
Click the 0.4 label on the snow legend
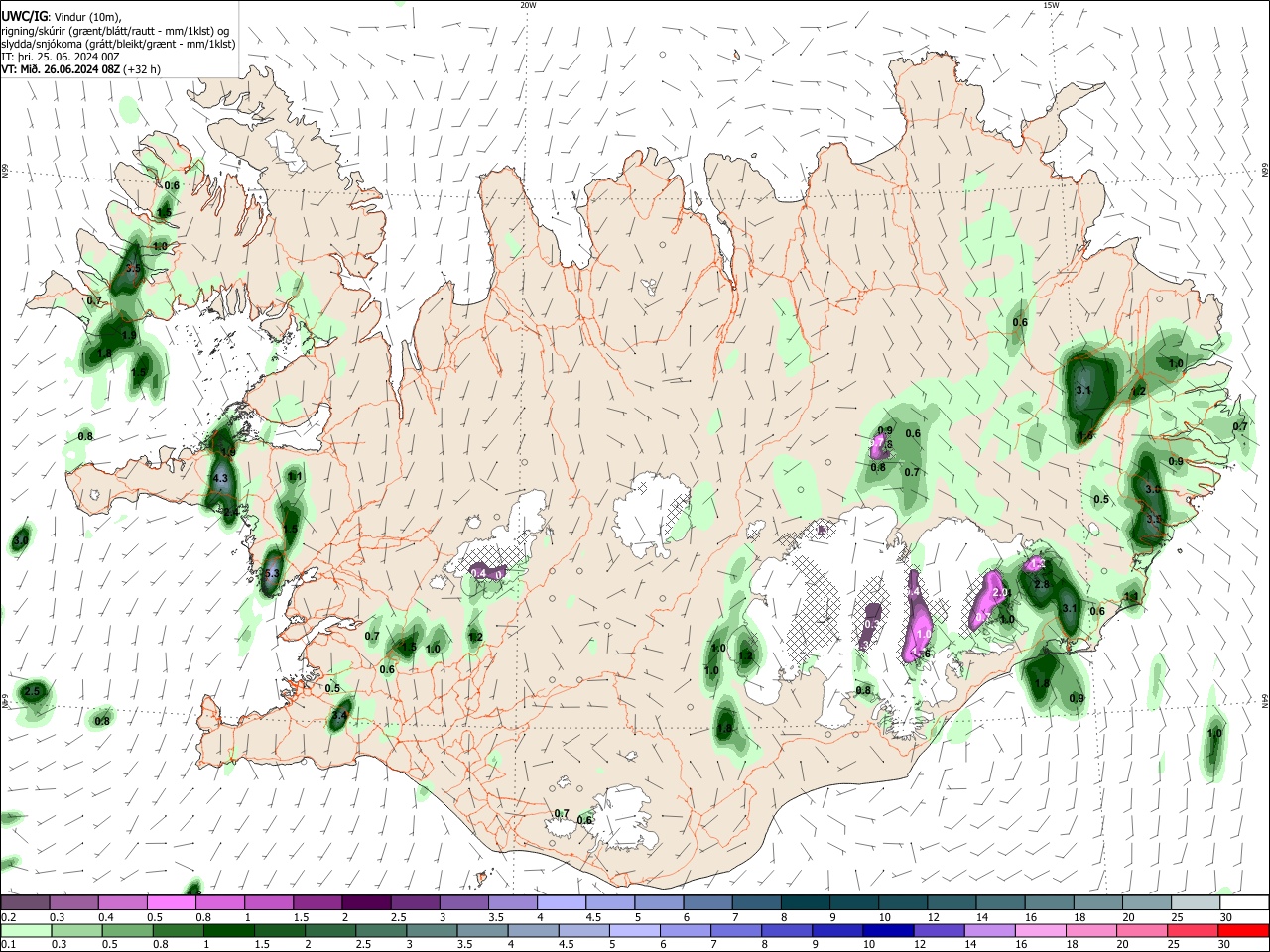coord(107,917)
